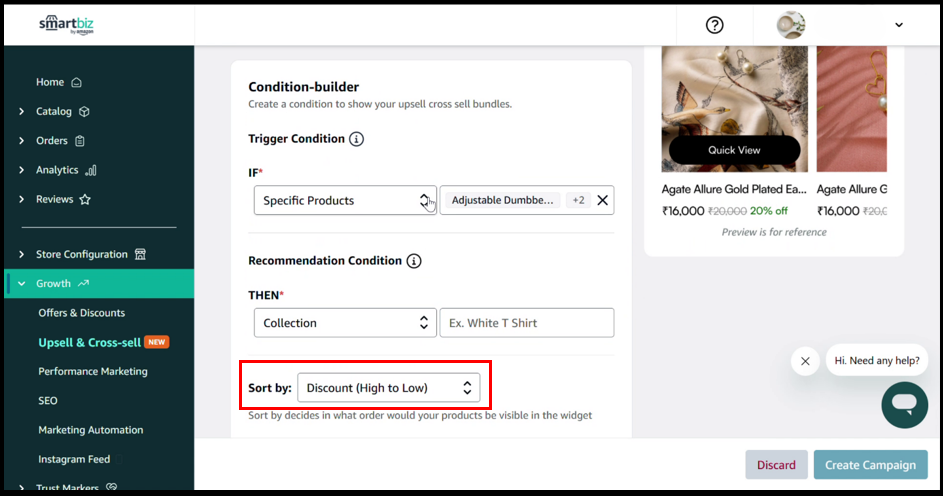The image size is (943, 496).
Task: Open the profile avatar menu
Action: pos(791,25)
